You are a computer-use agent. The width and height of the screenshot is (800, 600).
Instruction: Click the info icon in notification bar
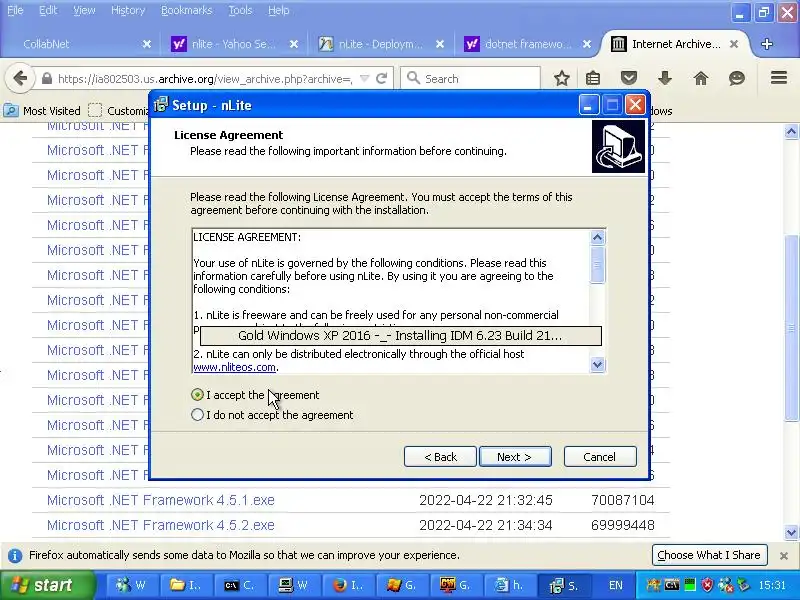15,555
